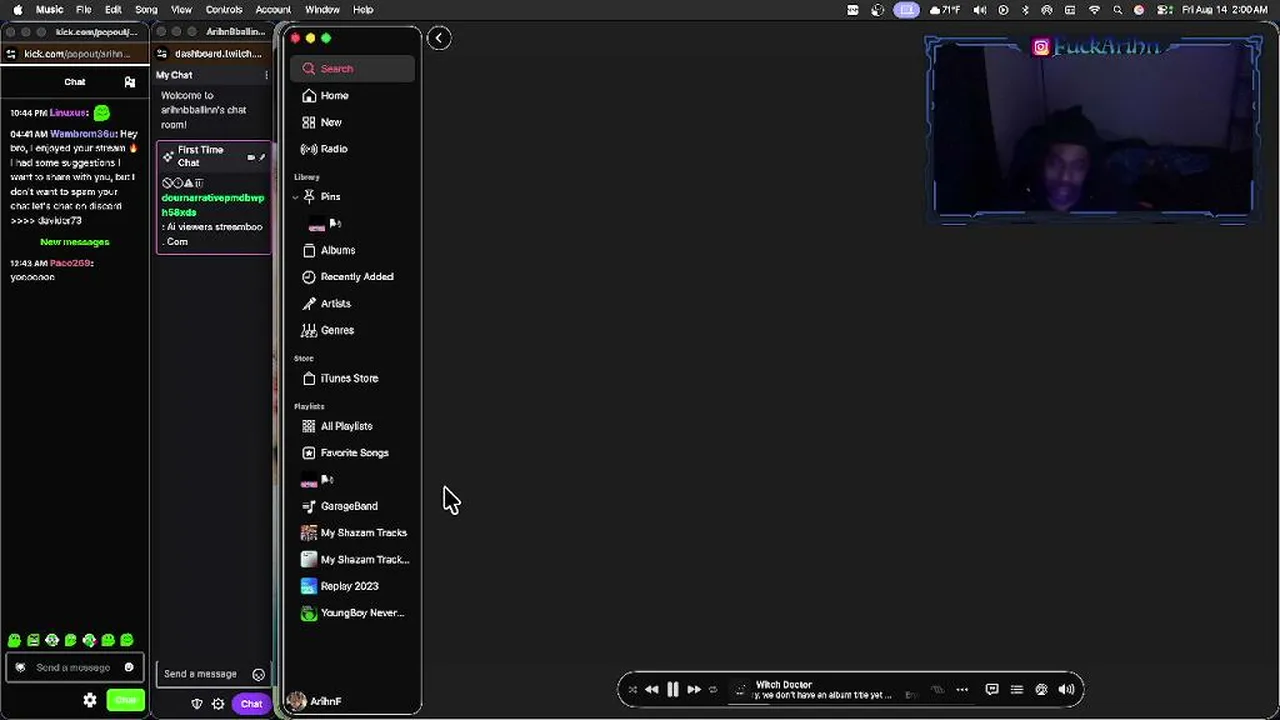Click the Twitch Send a message field
The image size is (1280, 720).
tap(214, 674)
